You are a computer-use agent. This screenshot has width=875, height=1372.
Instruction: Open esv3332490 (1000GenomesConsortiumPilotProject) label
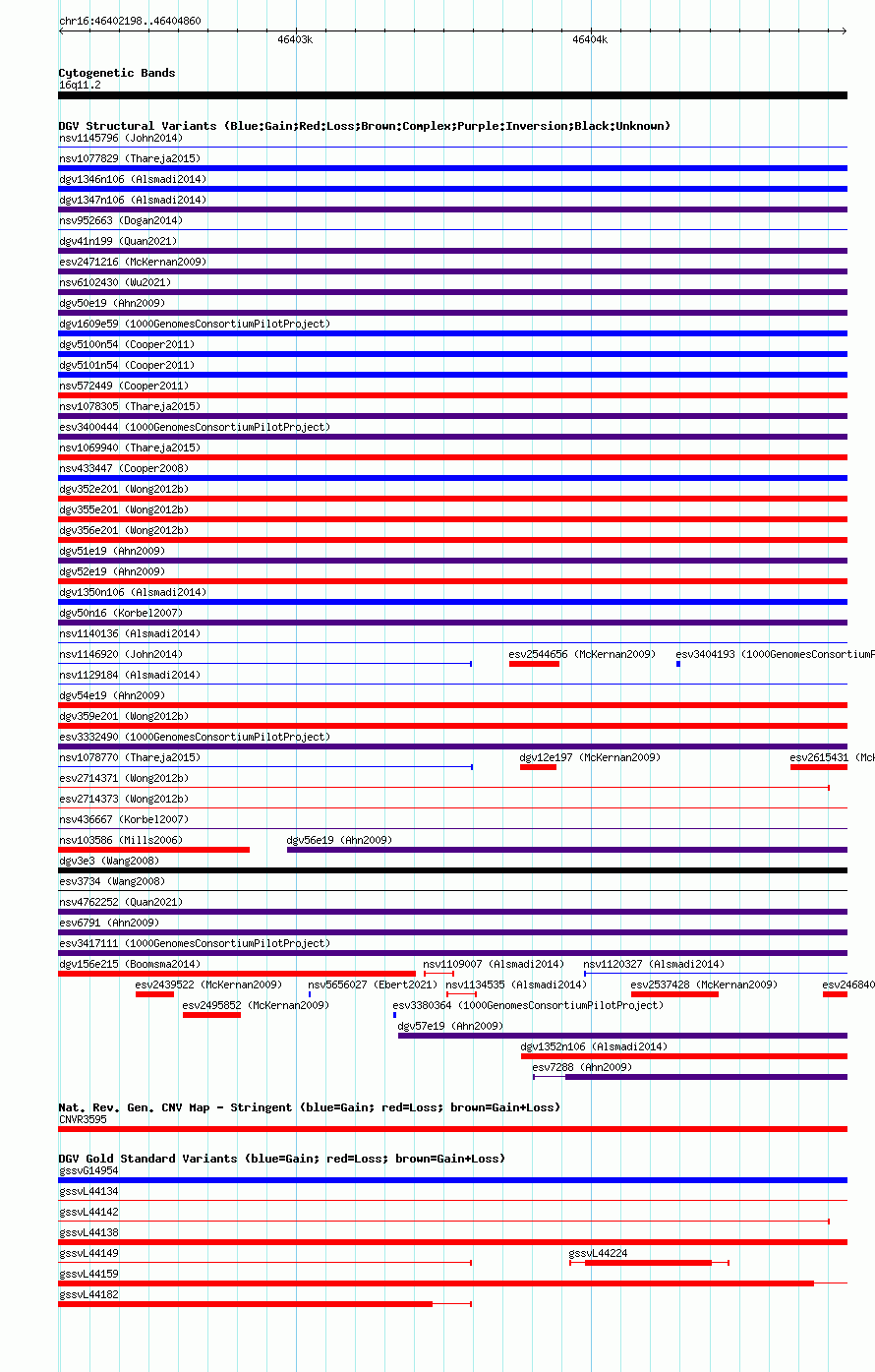pos(195,737)
